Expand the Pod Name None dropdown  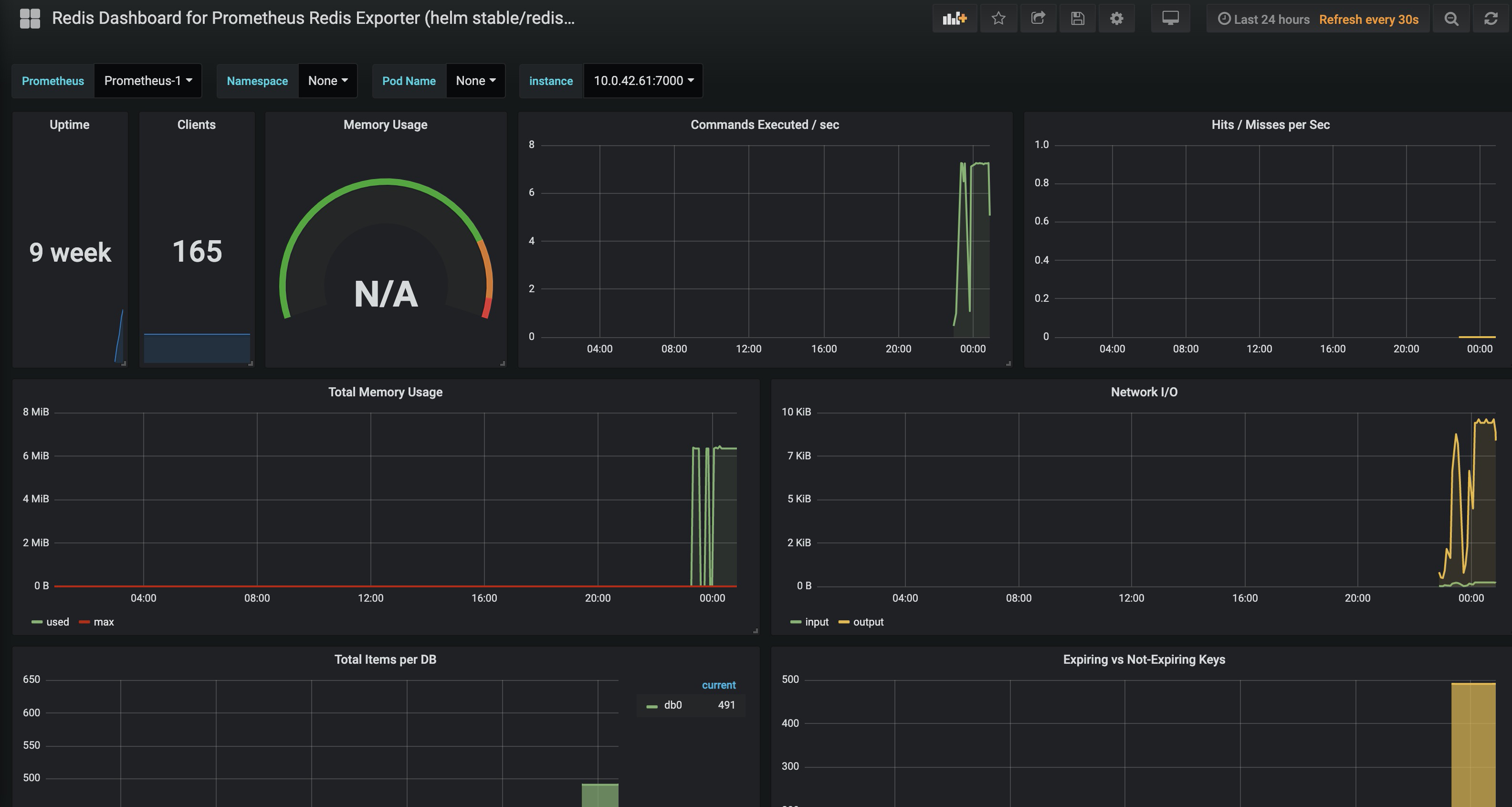(475, 81)
